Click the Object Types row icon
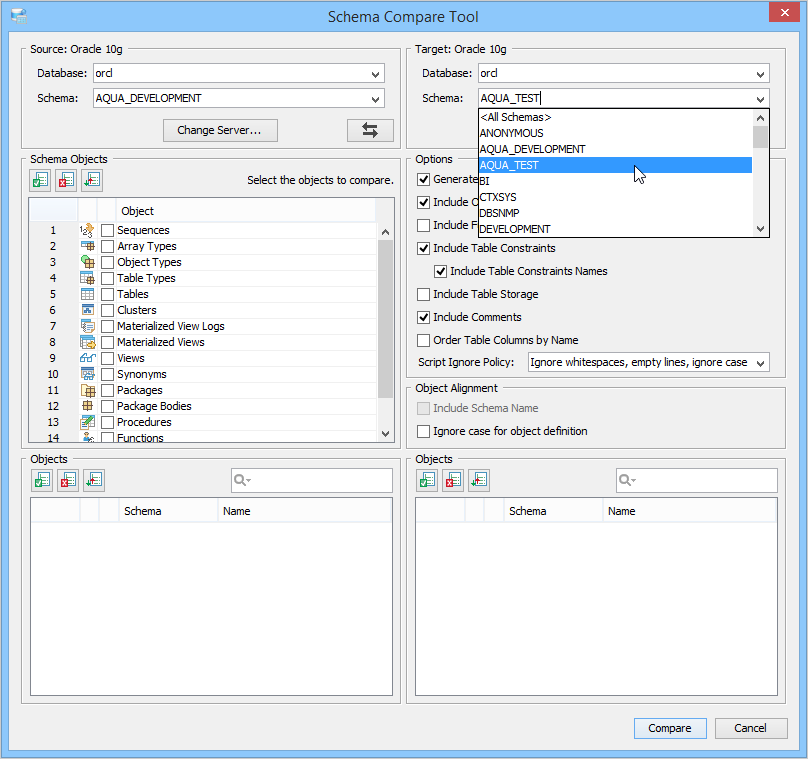This screenshot has height=759, width=808. tap(88, 262)
